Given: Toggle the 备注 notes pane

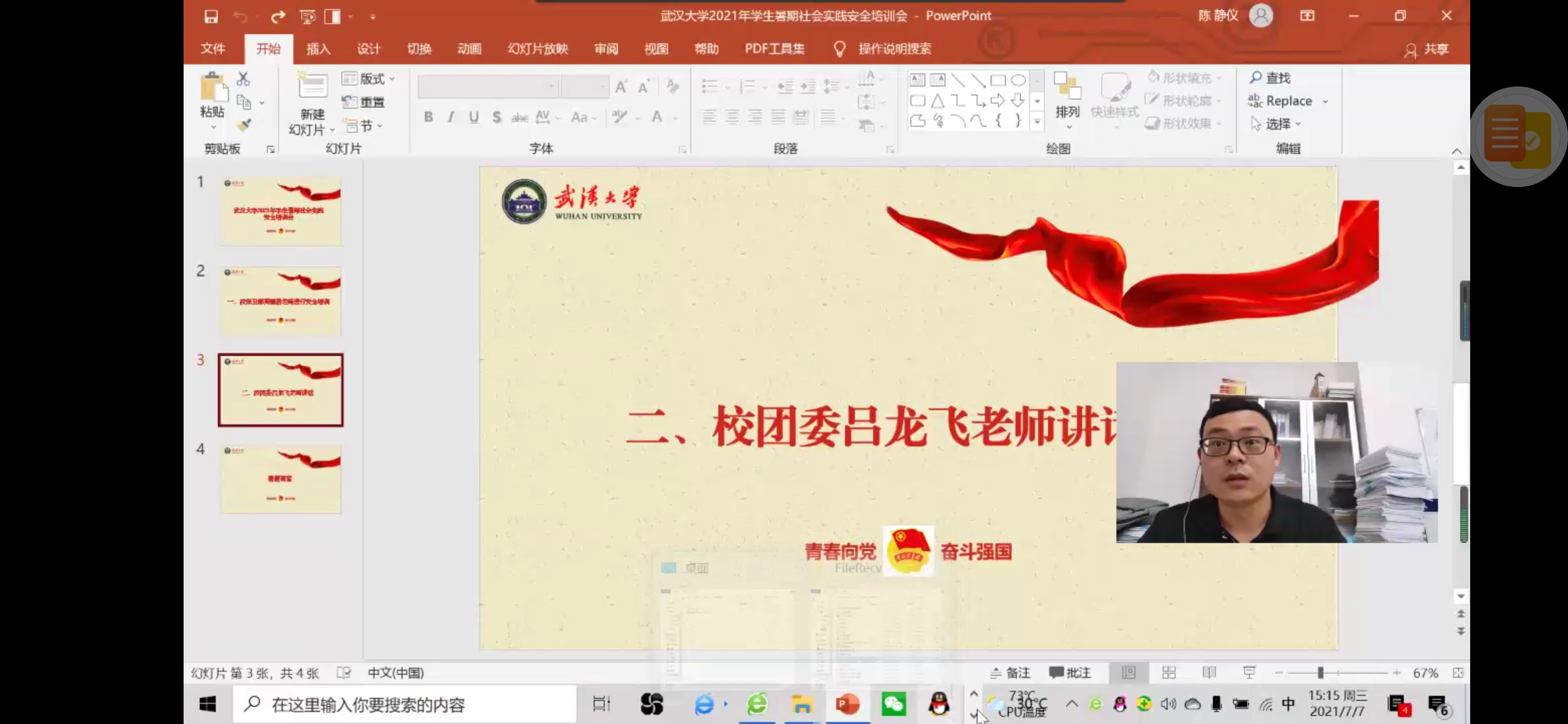Looking at the screenshot, I should point(1010,672).
